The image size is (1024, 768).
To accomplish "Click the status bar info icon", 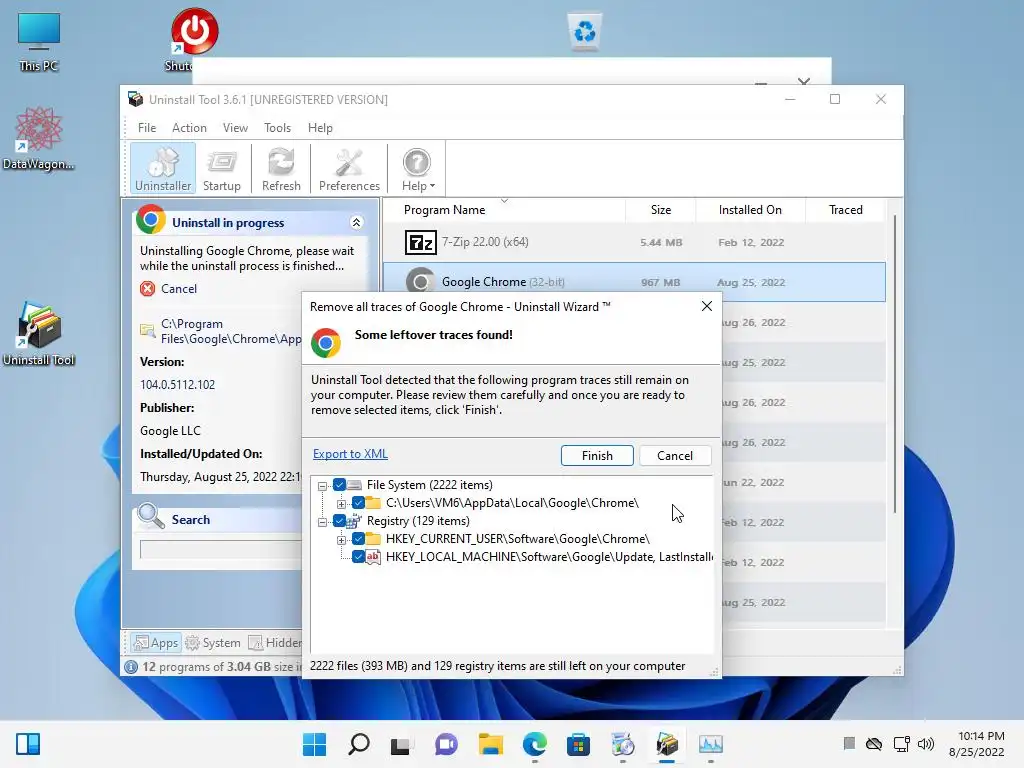I will coord(131,667).
